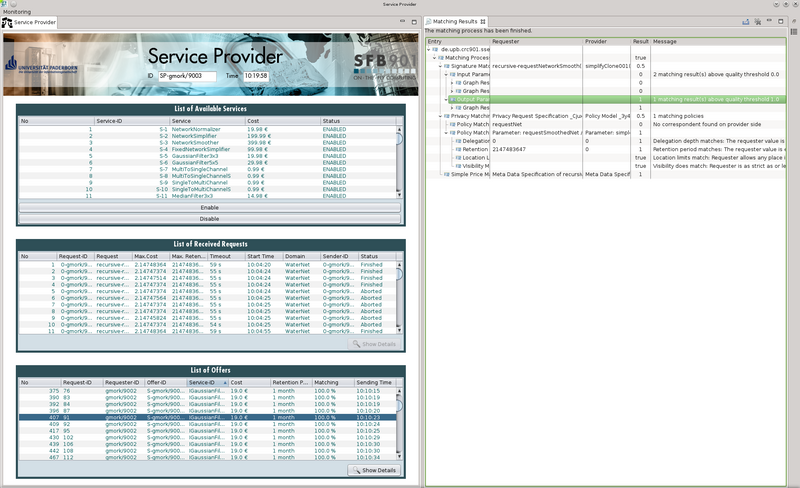This screenshot has height=488, width=800.
Task: Click the message 'No correspondent found on provider side'
Action: pos(707,125)
